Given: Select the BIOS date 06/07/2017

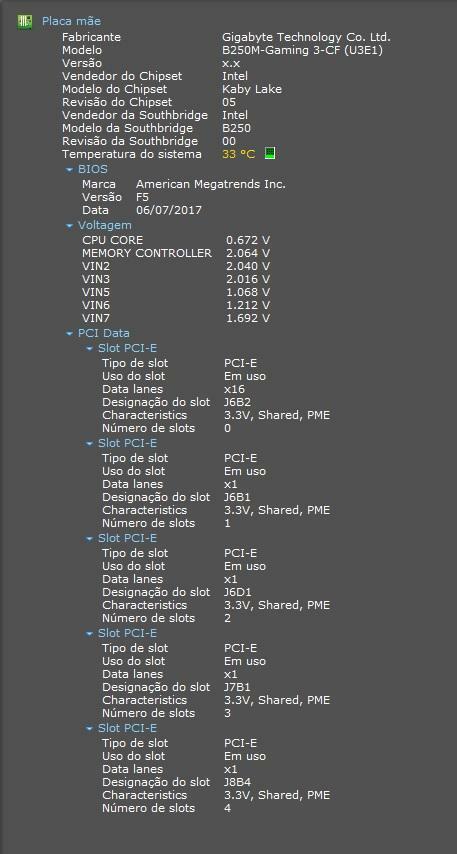Looking at the screenshot, I should (x=169, y=210).
